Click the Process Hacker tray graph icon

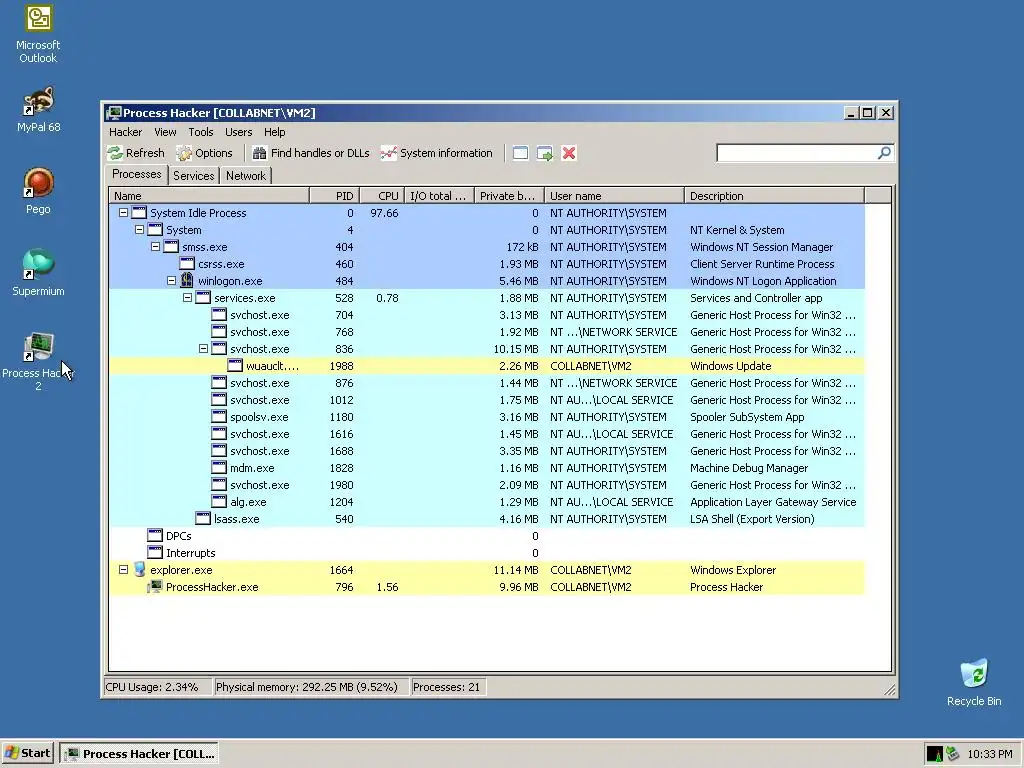(935, 754)
